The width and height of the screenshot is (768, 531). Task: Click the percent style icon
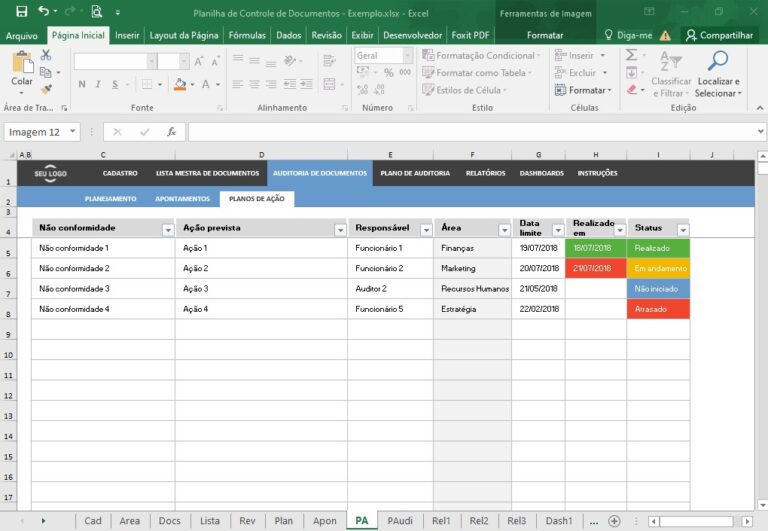click(389, 72)
